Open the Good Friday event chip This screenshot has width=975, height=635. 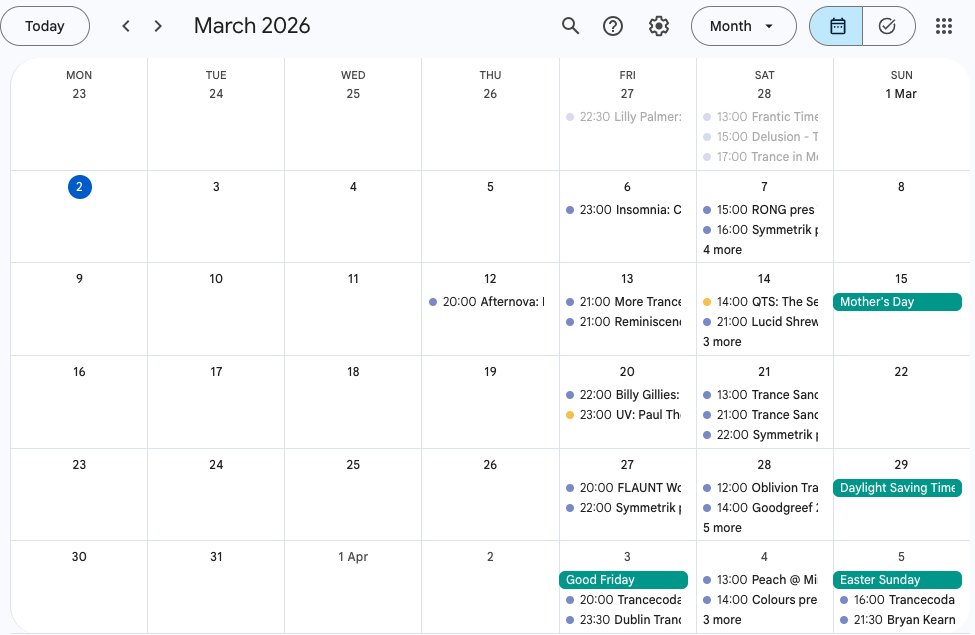623,579
